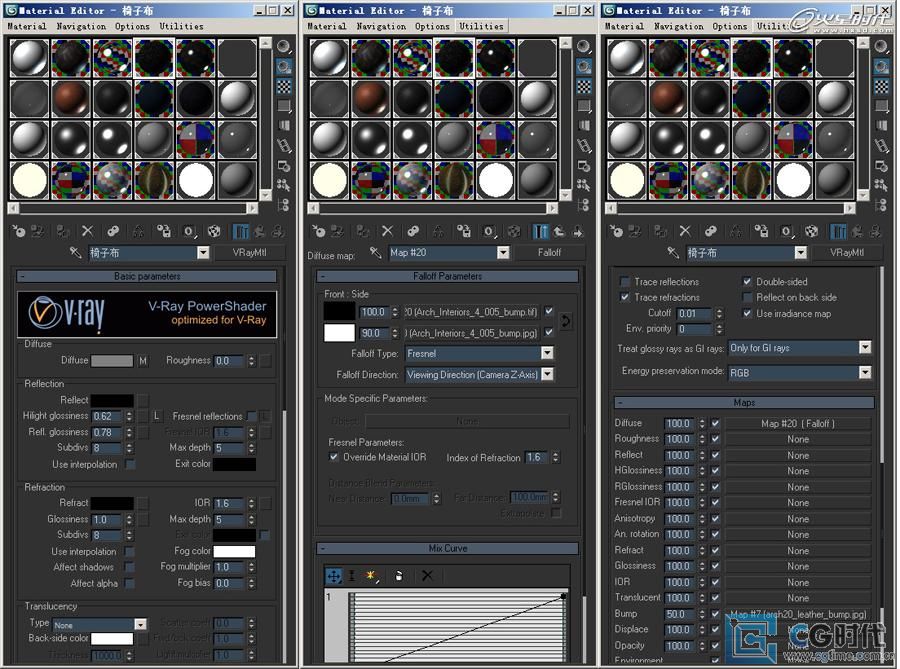Image resolution: width=900 pixels, height=669 pixels.
Task: Open Treat glossy rays as GI rays dropdown
Action: 865,348
